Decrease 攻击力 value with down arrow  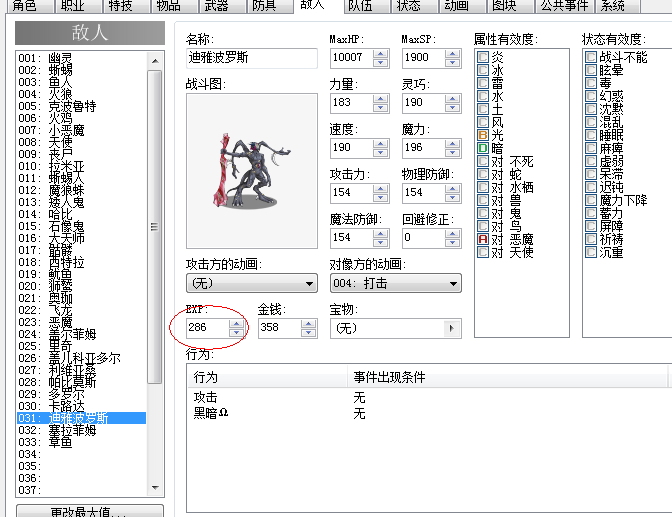[x=381, y=198]
